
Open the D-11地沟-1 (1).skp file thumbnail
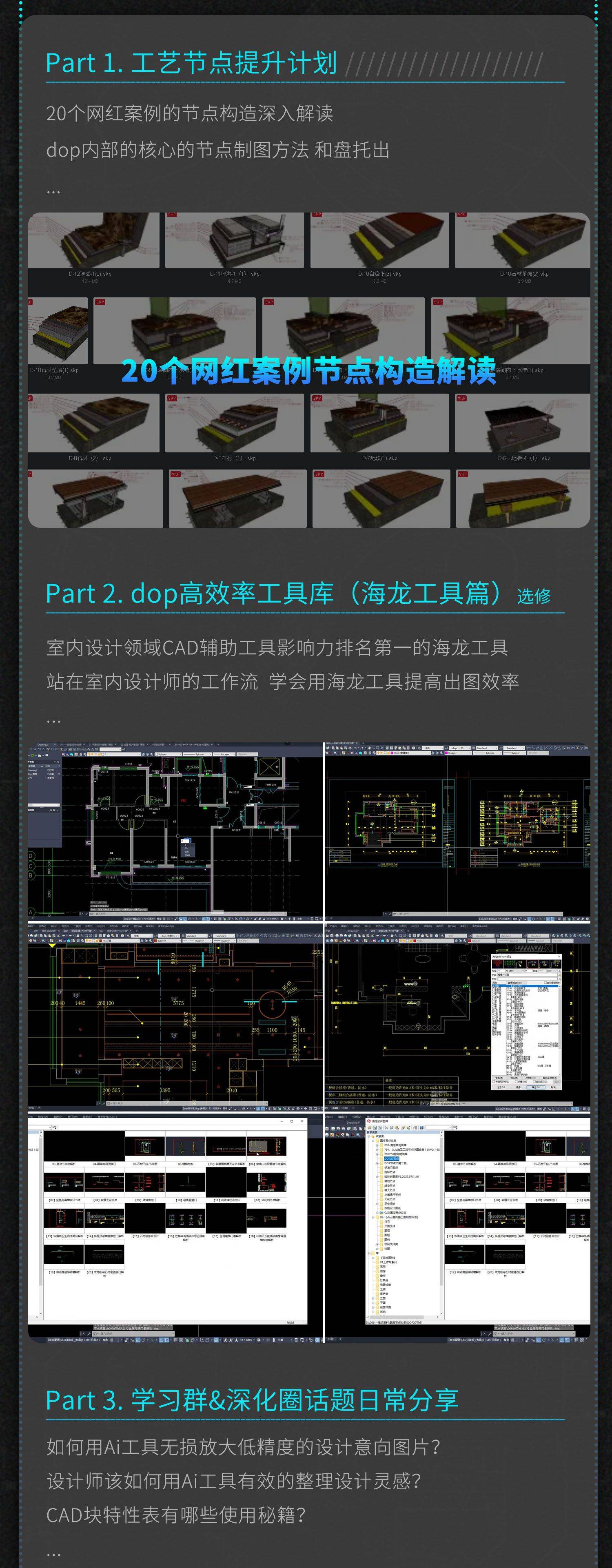(235, 240)
